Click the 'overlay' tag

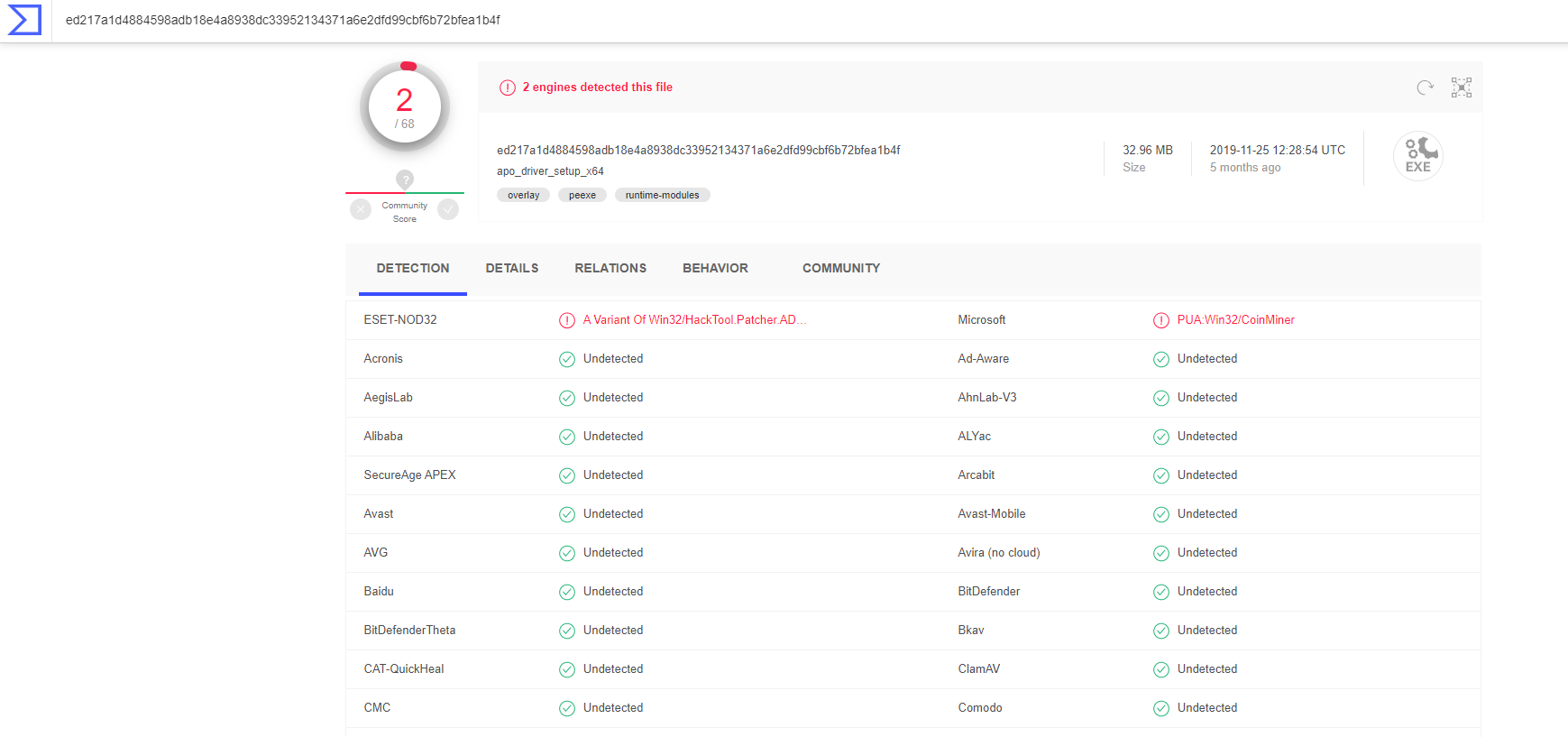[x=523, y=195]
